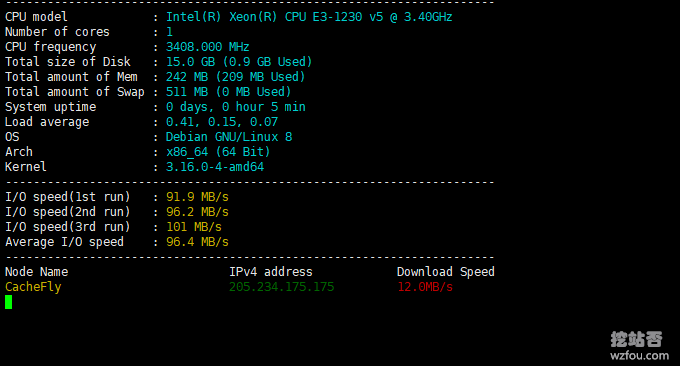Click the 3rd run I/O speed 101 MB/s

pyautogui.click(x=194, y=227)
